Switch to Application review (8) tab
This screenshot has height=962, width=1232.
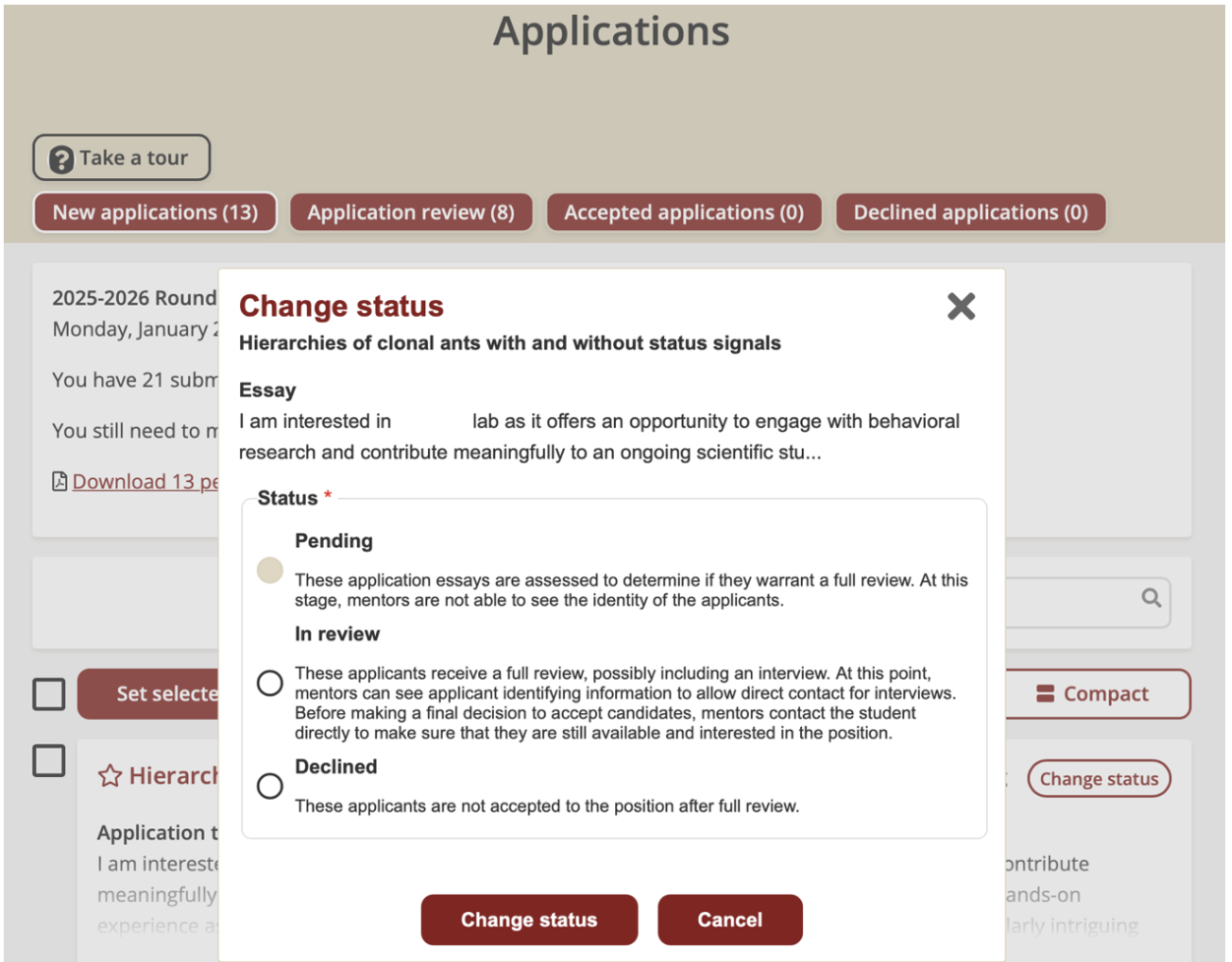click(410, 212)
